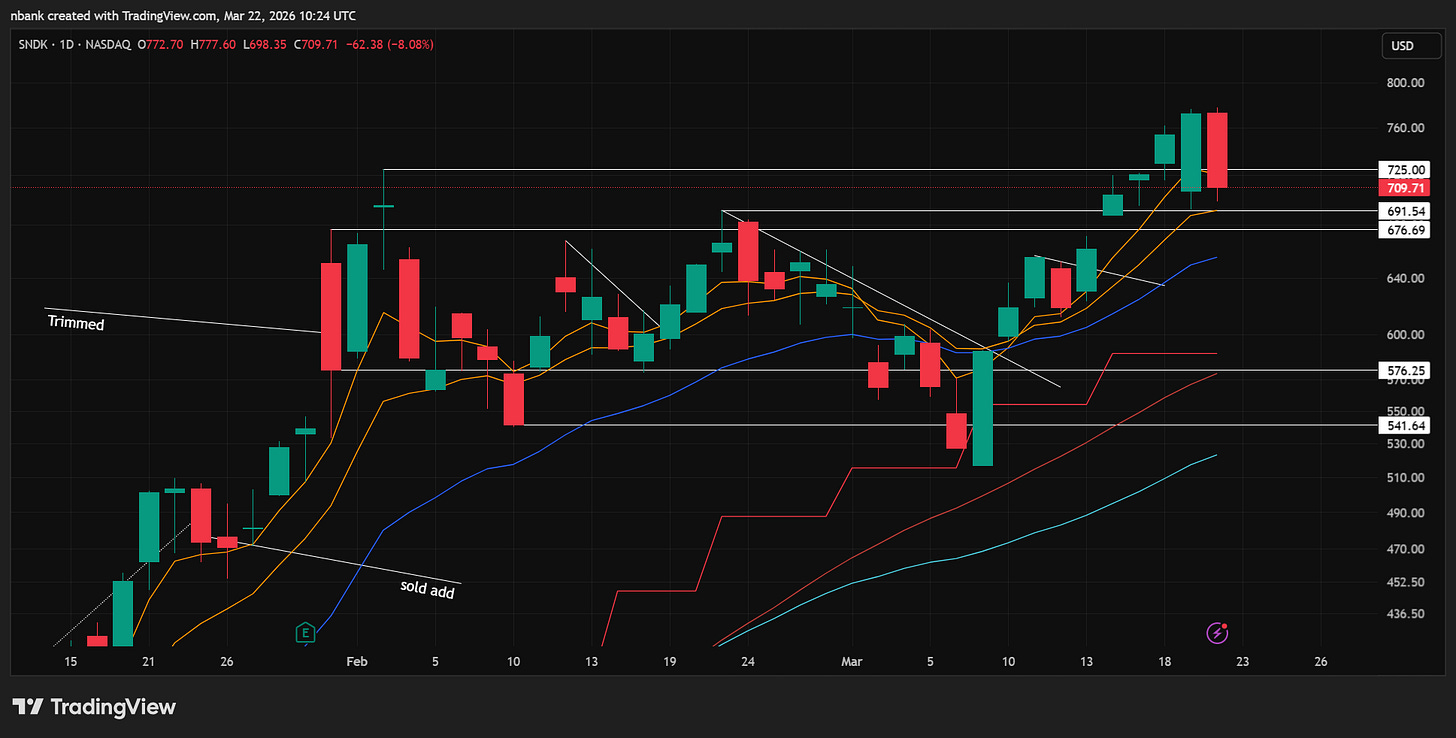Image resolution: width=1456 pixels, height=738 pixels.
Task: Click 470.00 on the price axis
Action: tap(1404, 549)
